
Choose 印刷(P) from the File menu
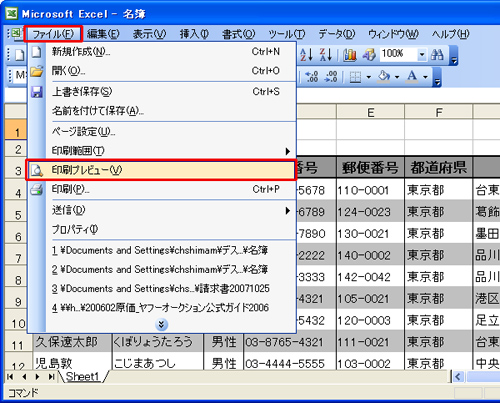(x=162, y=189)
